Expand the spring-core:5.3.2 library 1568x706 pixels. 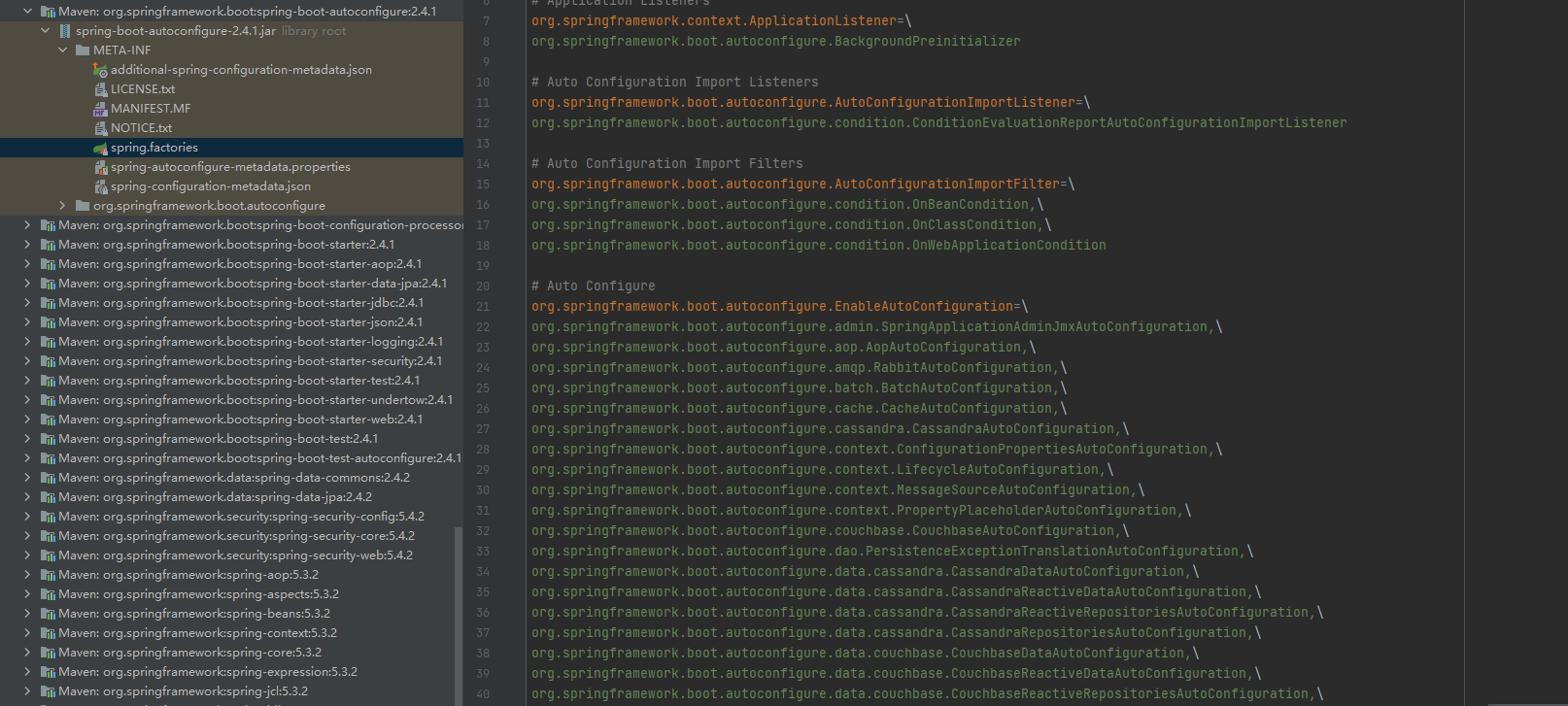(x=27, y=653)
